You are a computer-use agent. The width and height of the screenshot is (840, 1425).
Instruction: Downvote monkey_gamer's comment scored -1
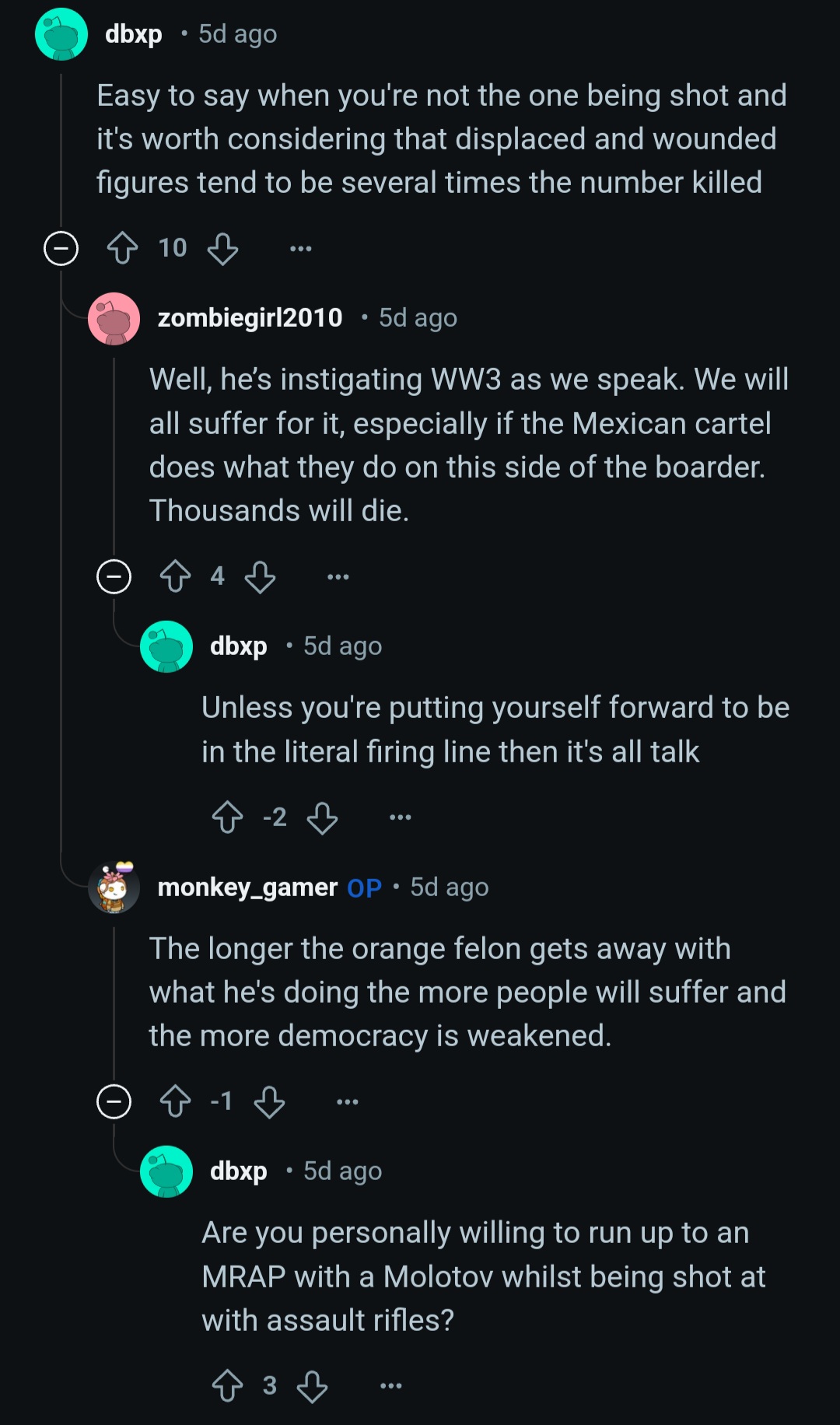click(269, 1102)
